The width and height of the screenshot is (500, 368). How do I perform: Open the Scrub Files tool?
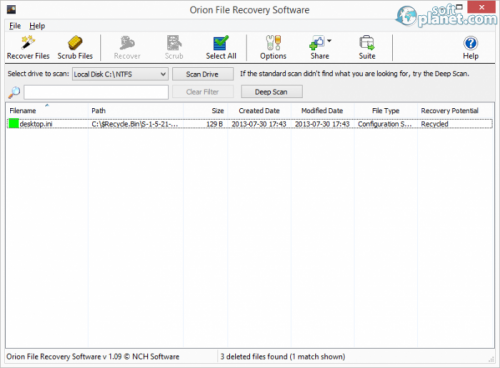pyautogui.click(x=75, y=48)
